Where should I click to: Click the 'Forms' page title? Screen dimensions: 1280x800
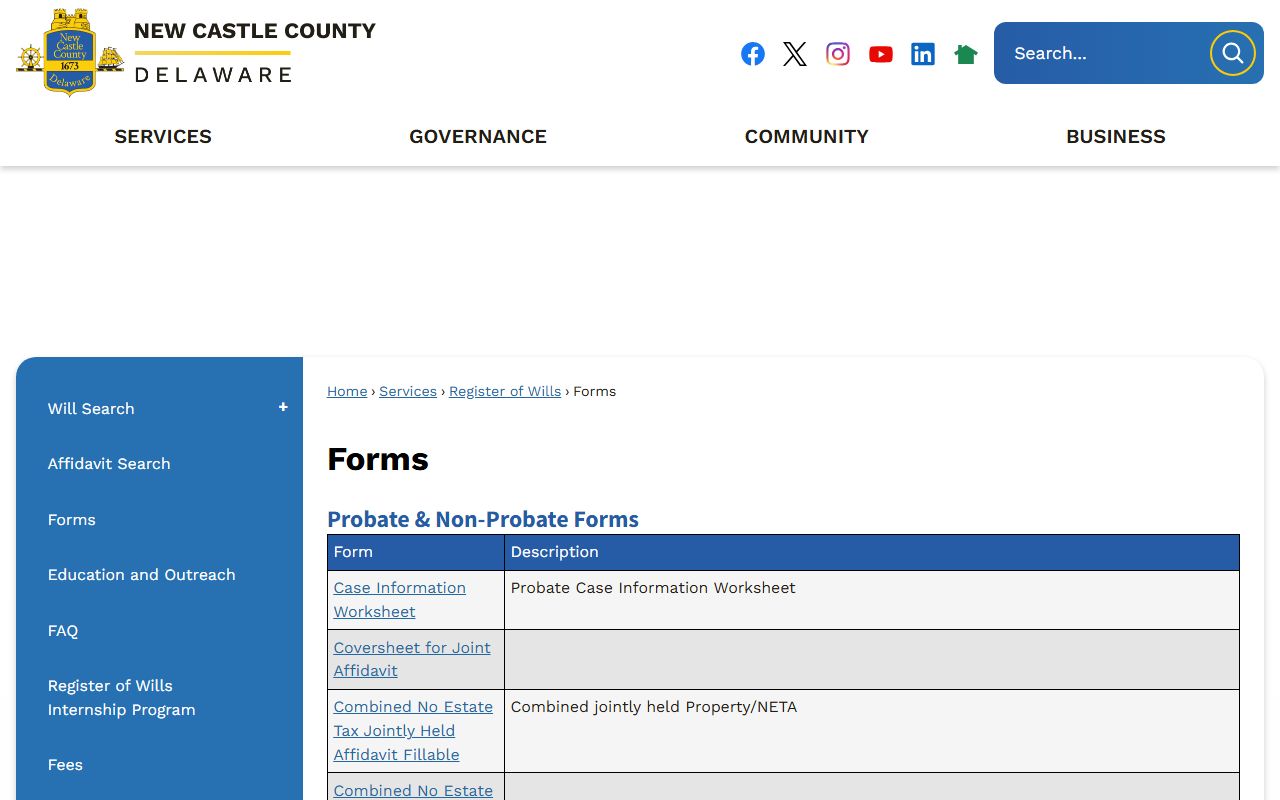click(378, 459)
